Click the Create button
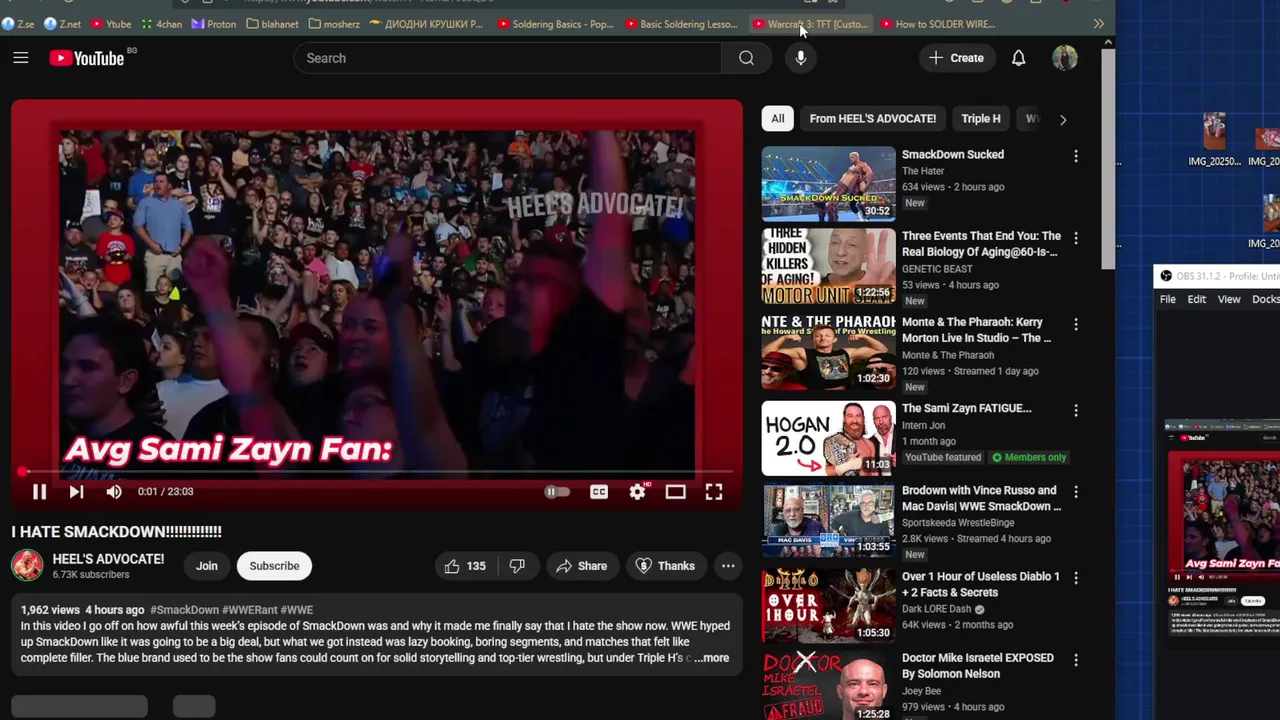 [956, 58]
